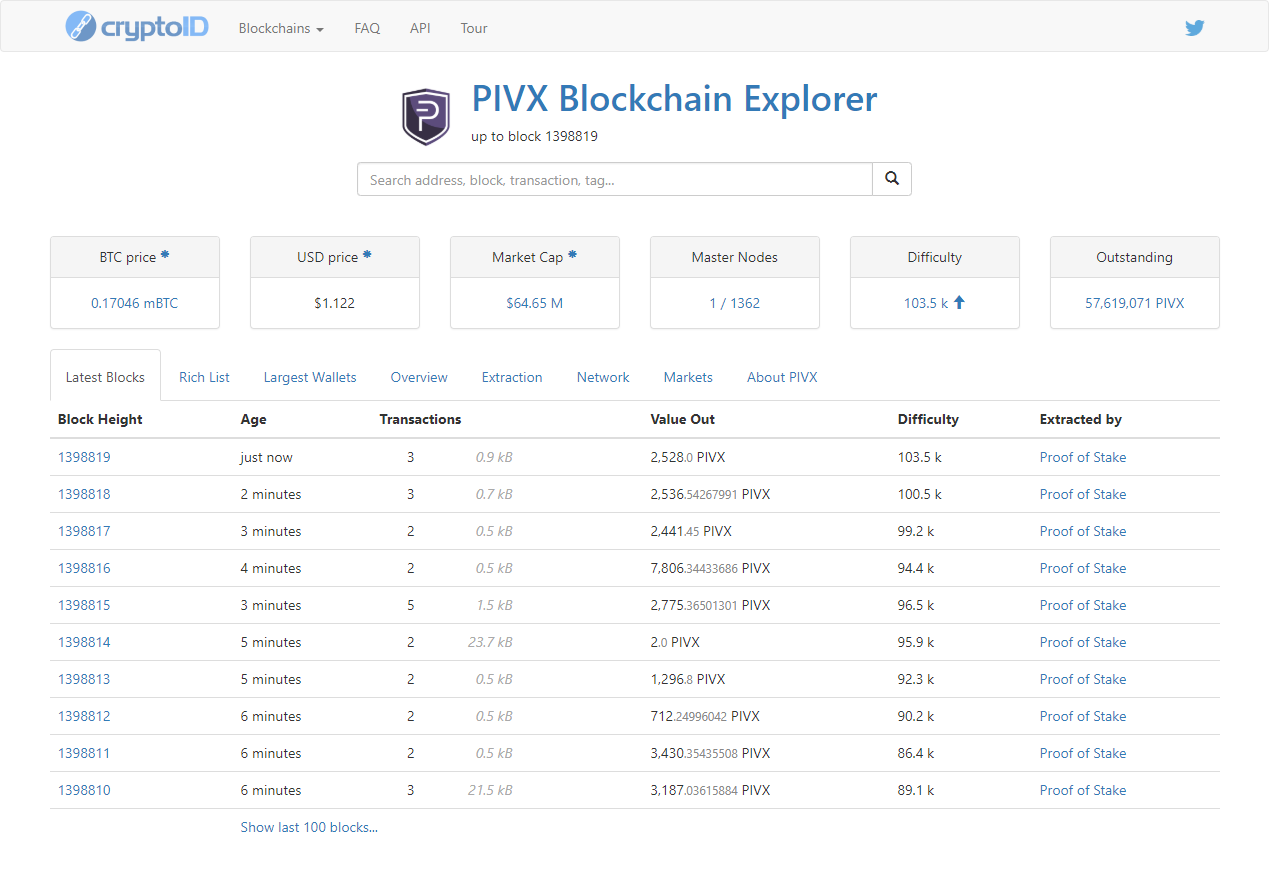Click the magnifying glass search button

[x=892, y=179]
